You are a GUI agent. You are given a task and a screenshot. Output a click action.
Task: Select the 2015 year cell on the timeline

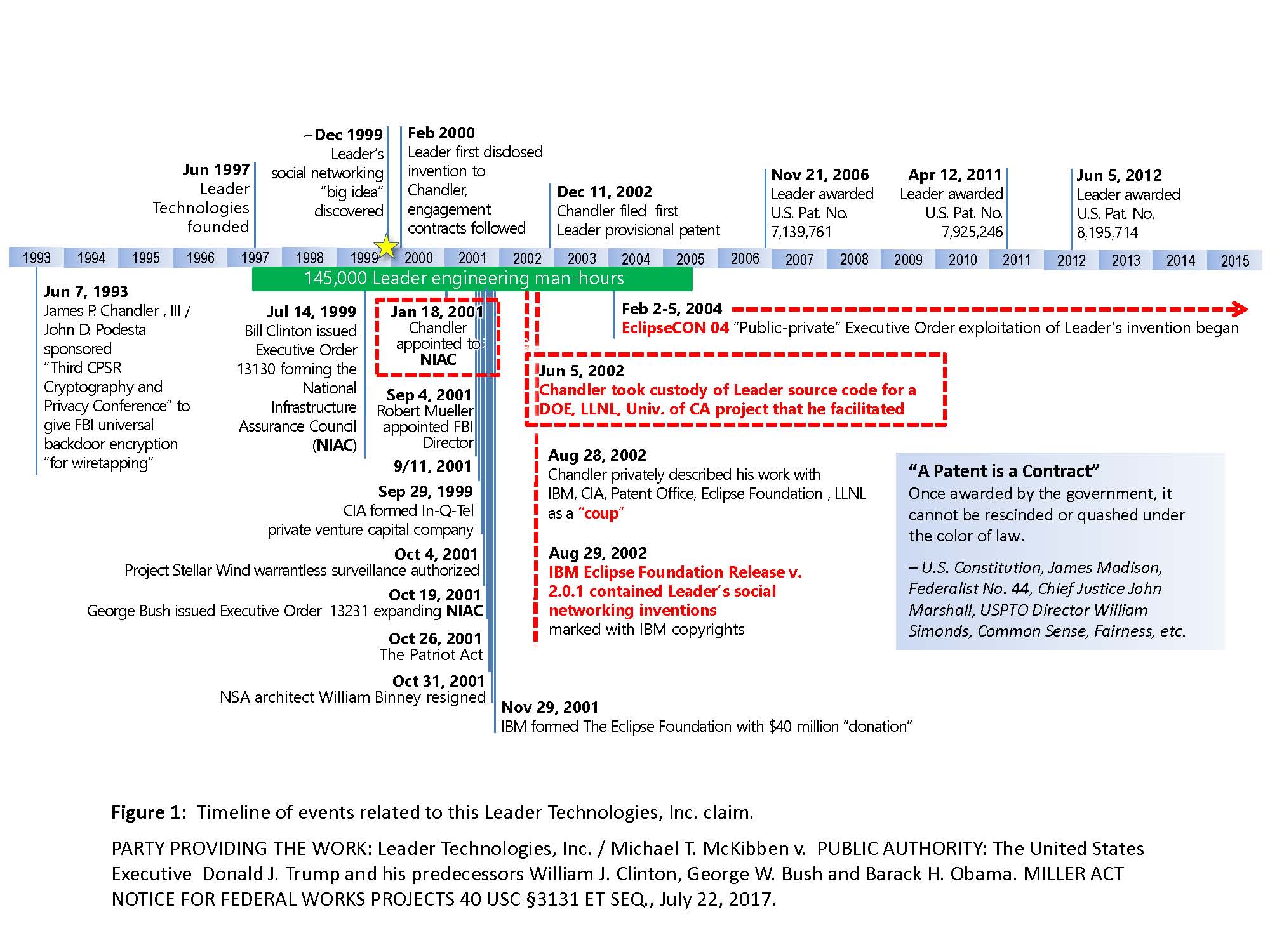coord(1234,260)
